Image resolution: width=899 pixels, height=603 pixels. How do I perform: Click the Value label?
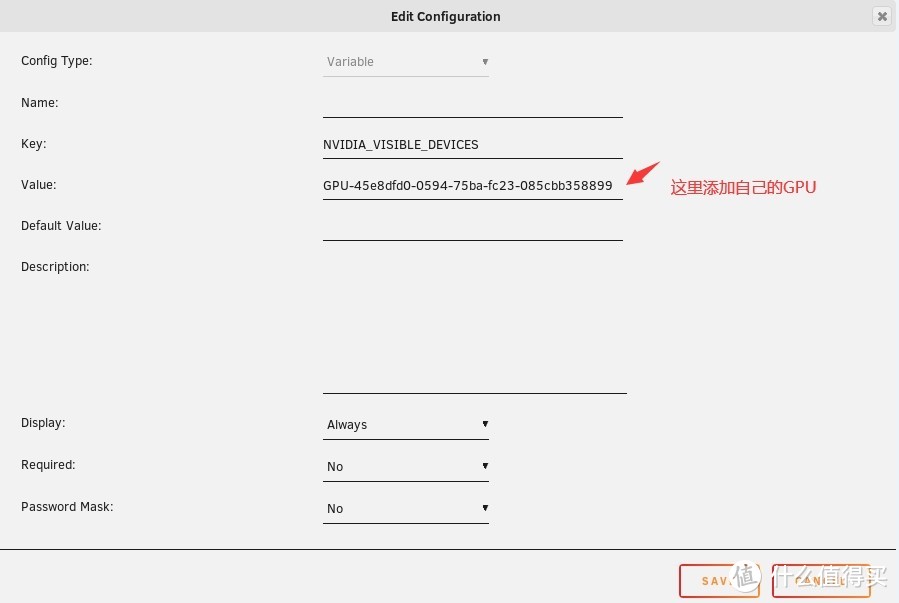pos(38,185)
